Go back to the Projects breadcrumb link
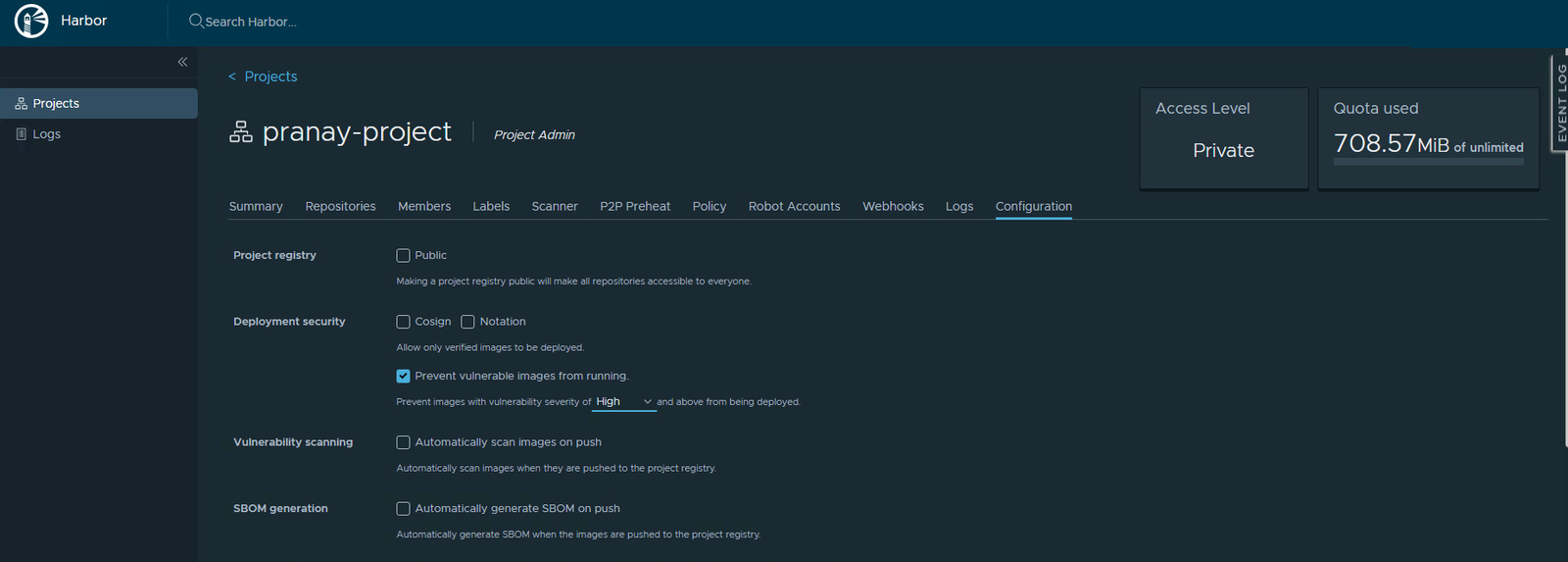 [x=270, y=77]
